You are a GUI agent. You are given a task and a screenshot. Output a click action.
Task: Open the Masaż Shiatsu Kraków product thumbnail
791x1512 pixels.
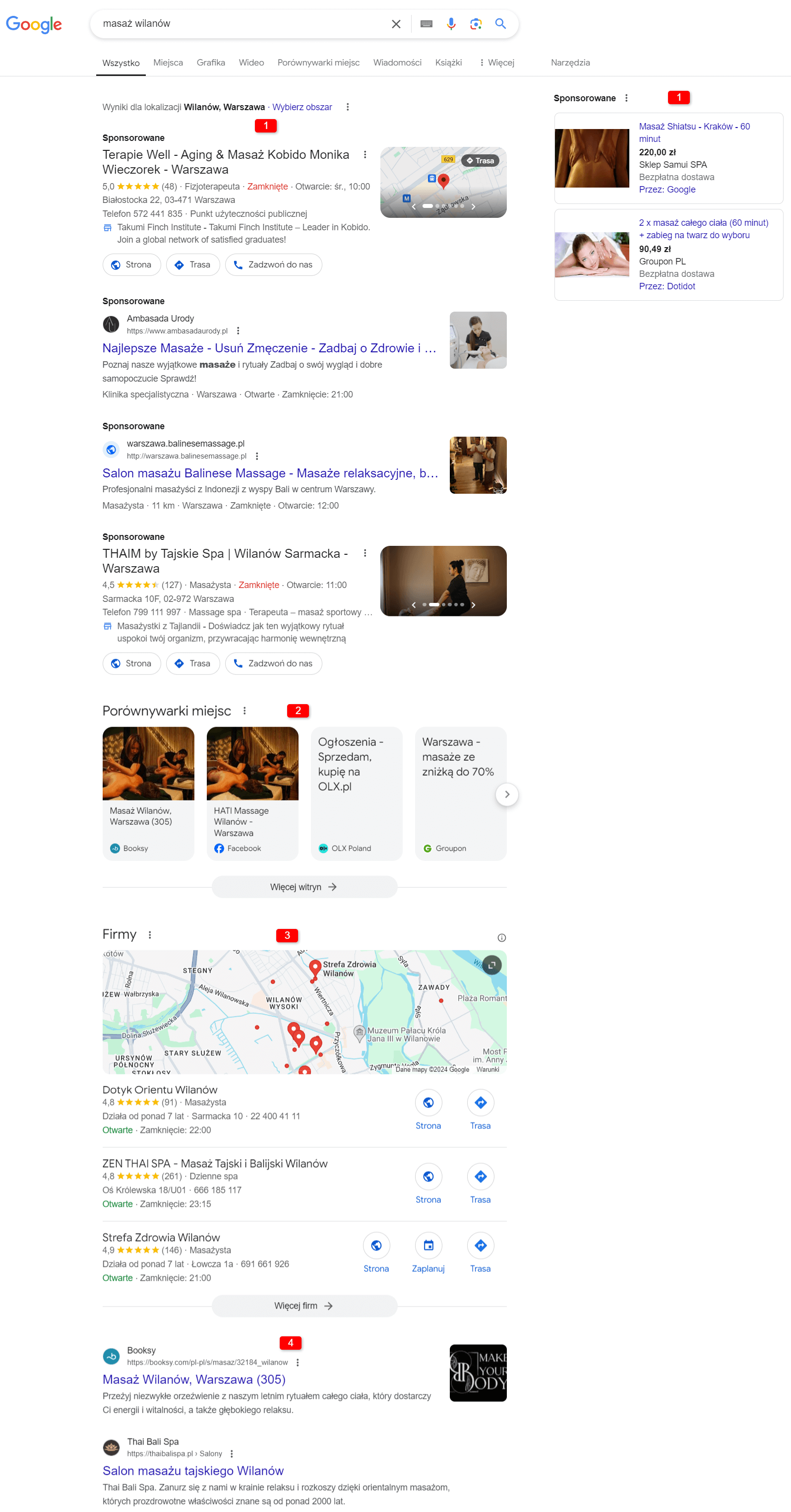pyautogui.click(x=592, y=158)
